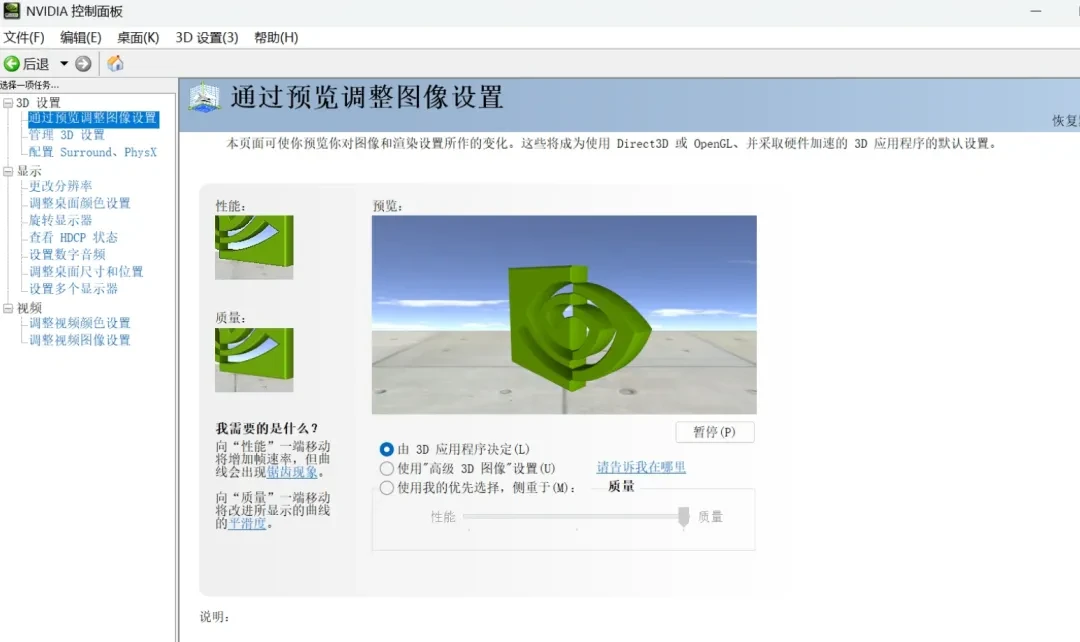Collapse the 显示 tree node

pyautogui.click(x=8, y=171)
